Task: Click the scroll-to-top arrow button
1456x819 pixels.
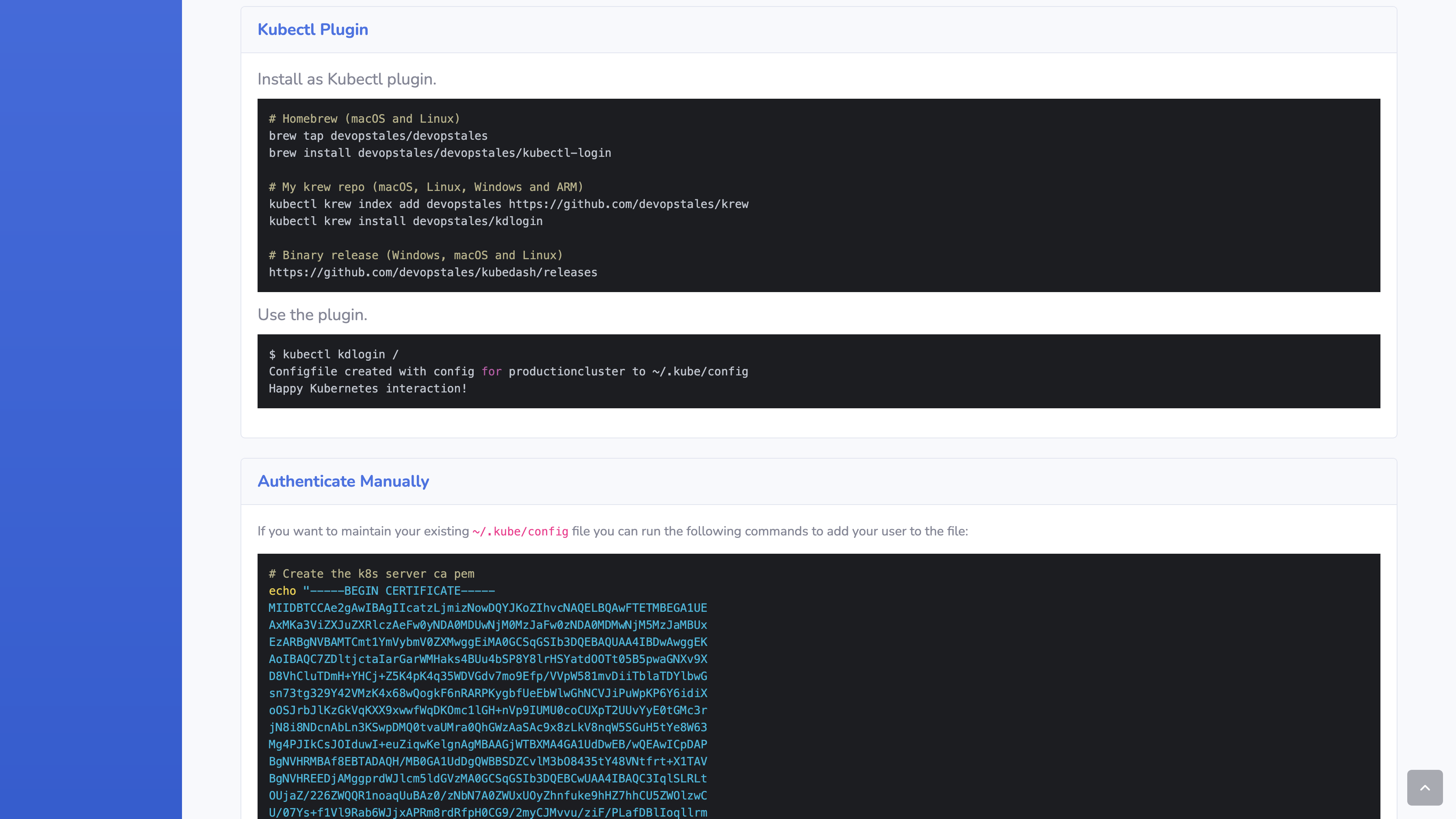Action: coord(1424,787)
